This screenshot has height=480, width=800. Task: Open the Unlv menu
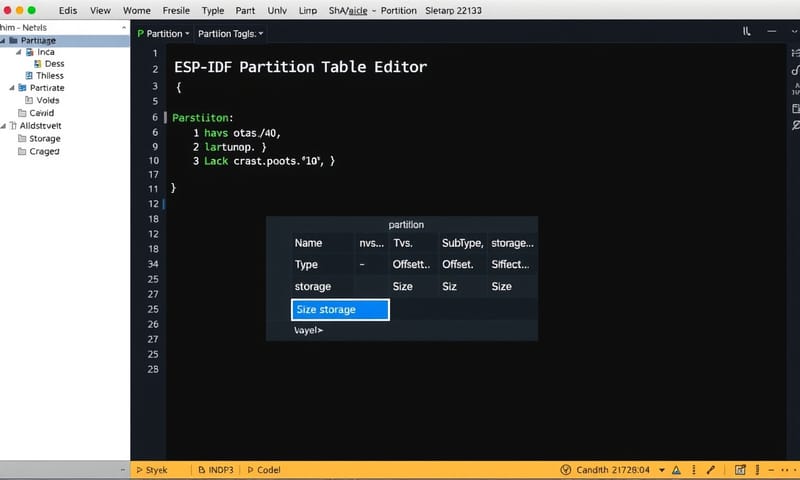coord(277,10)
